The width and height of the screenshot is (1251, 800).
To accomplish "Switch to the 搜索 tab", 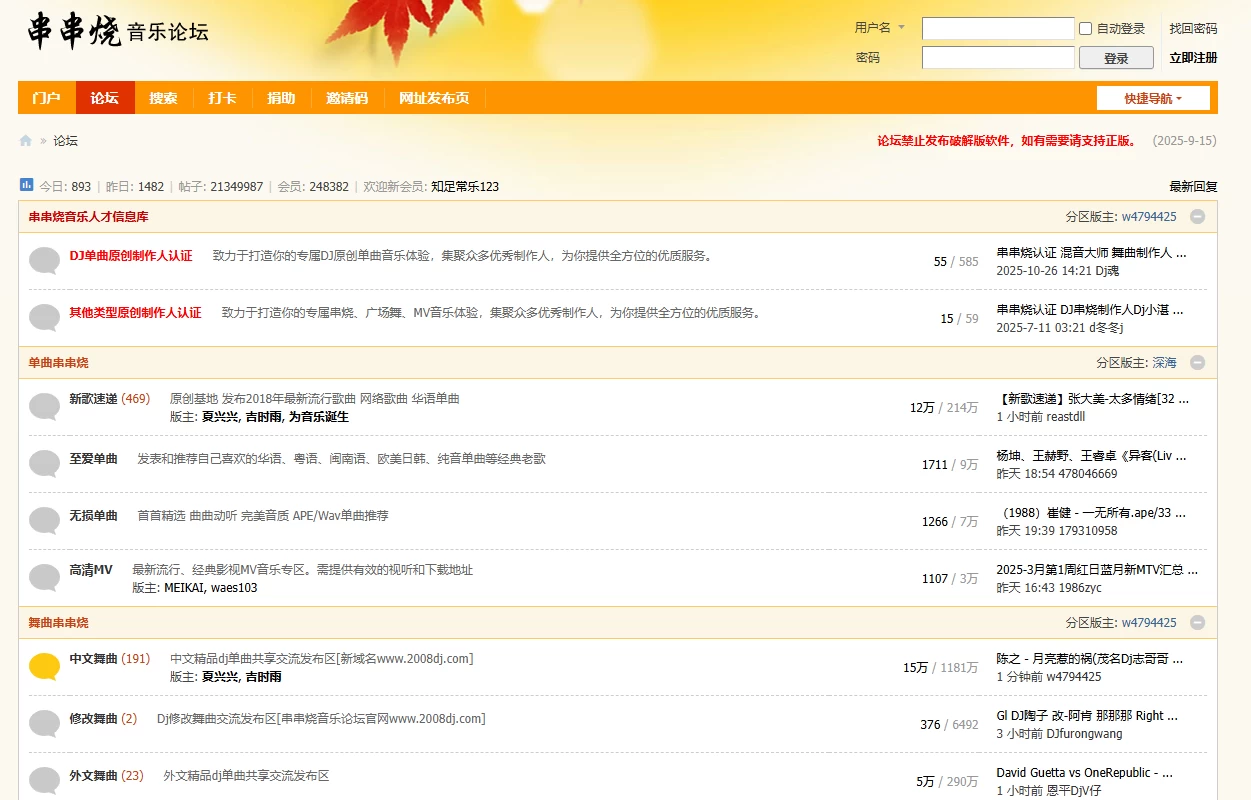I will pyautogui.click(x=163, y=97).
